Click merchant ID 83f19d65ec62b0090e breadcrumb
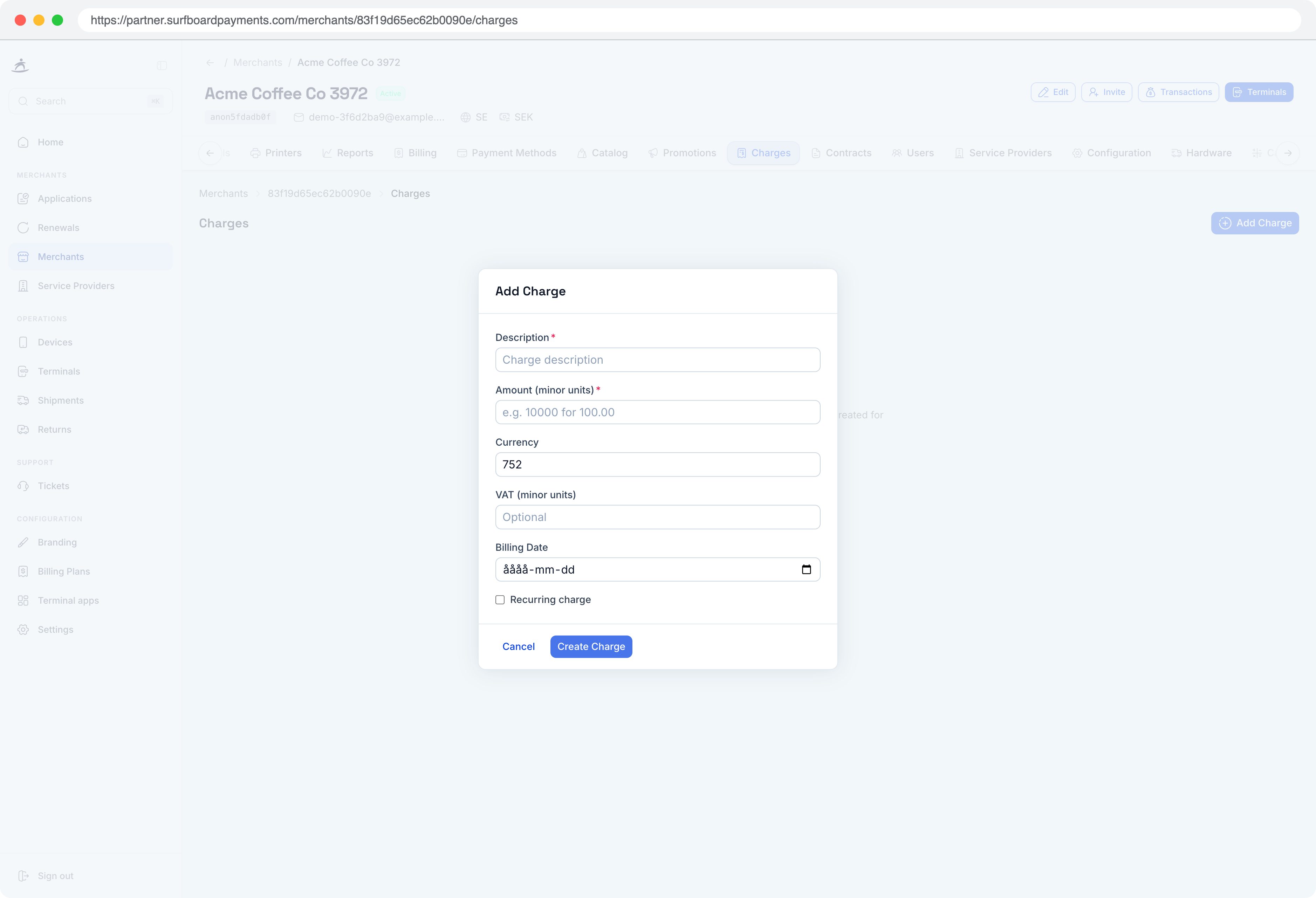1316x898 pixels. coord(320,194)
